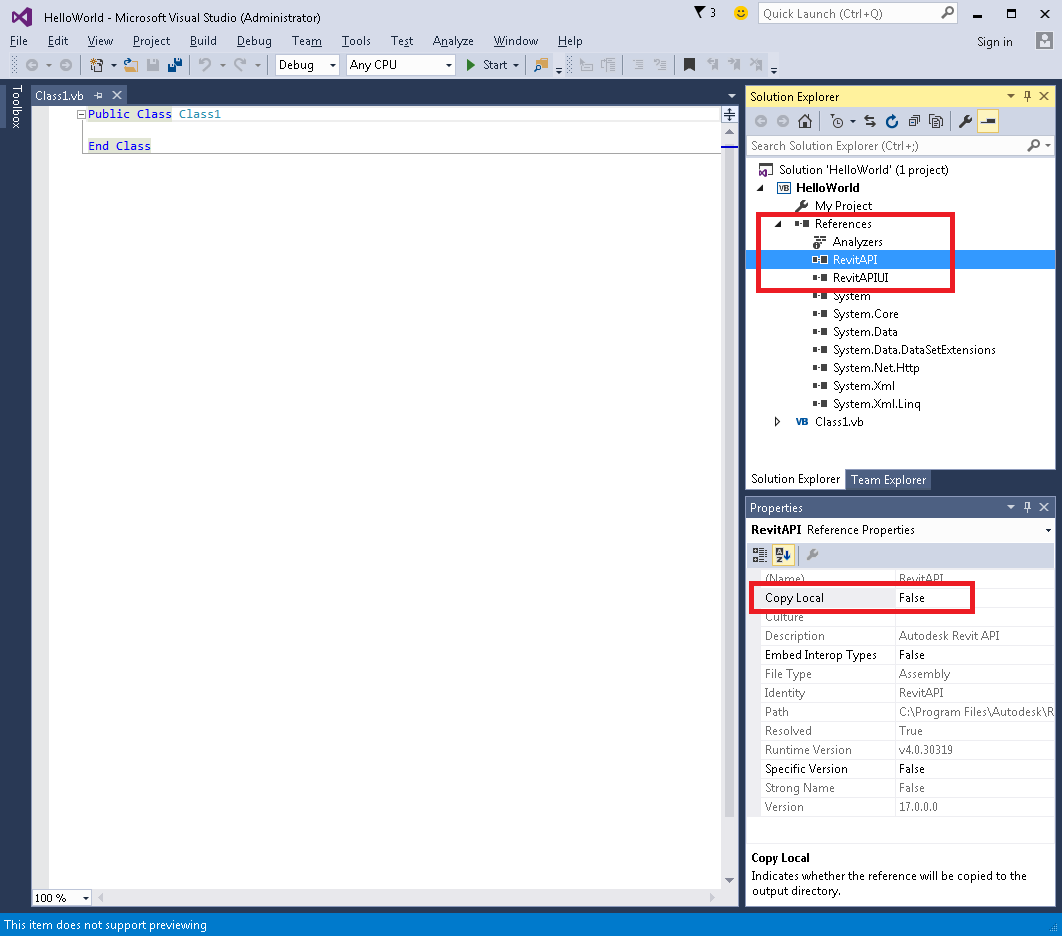The image size is (1062, 936).
Task: Open the Solution Configurations Debug dropdown
Action: coord(332,64)
